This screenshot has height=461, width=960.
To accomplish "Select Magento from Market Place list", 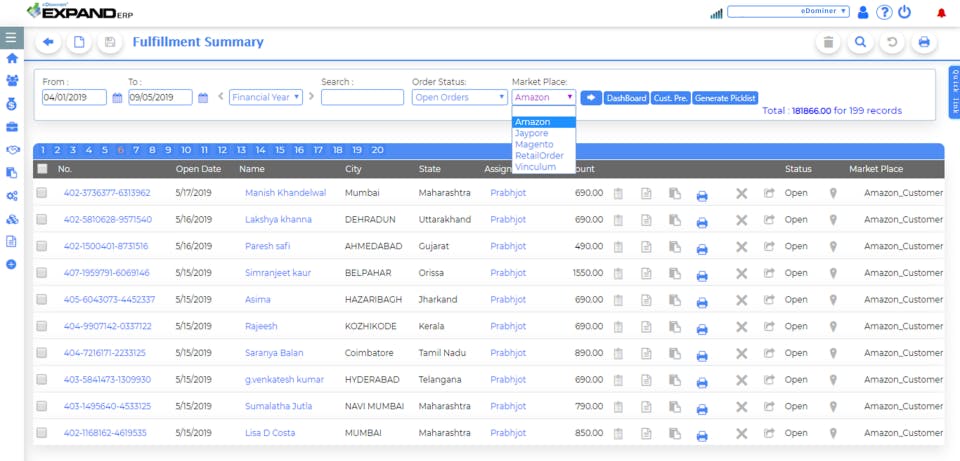I will coord(534,145).
